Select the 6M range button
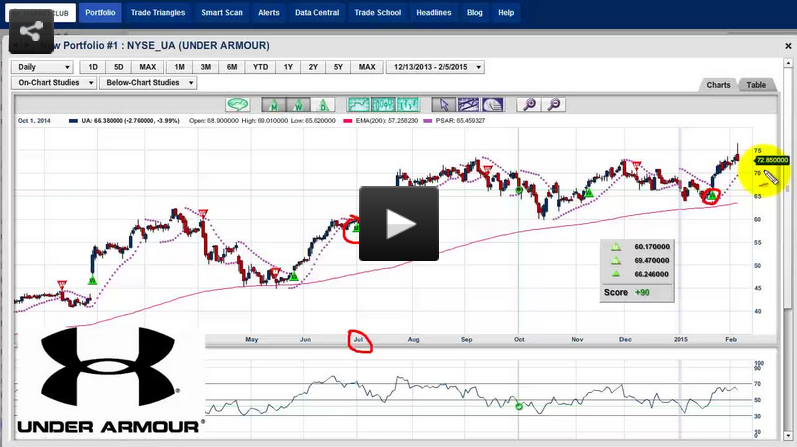797x447 pixels. click(232, 67)
